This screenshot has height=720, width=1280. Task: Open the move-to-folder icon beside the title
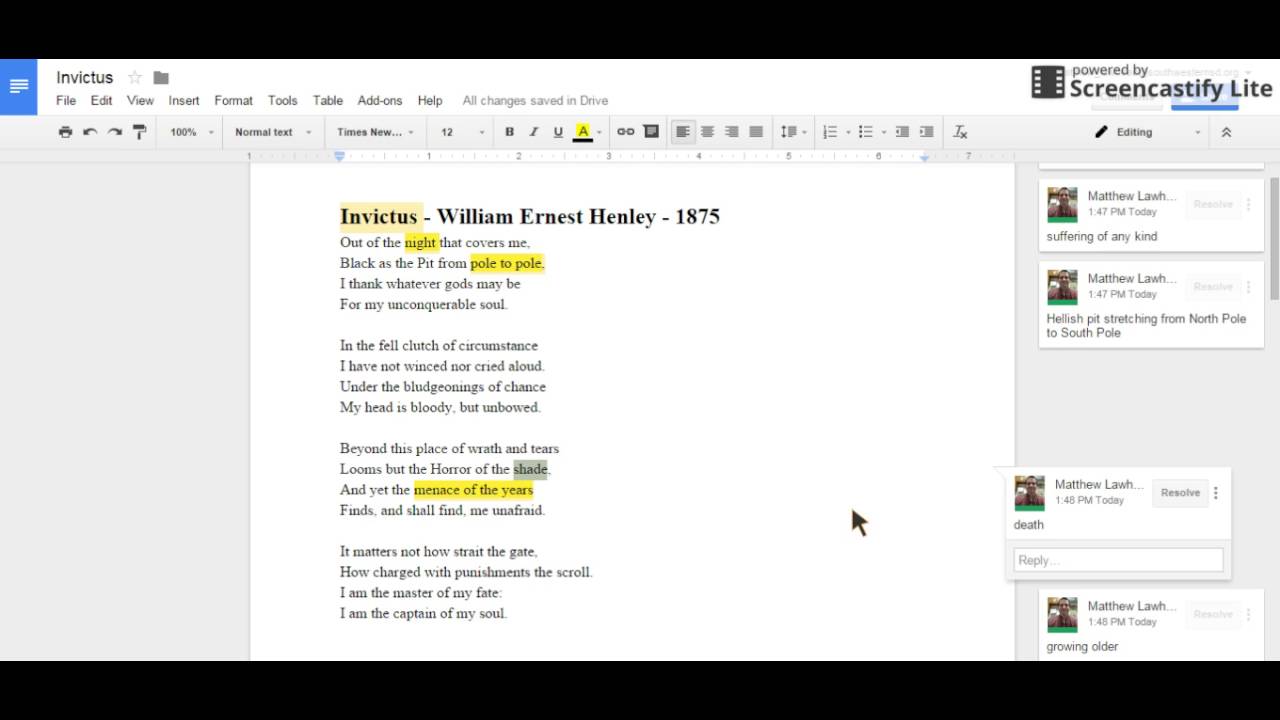point(161,78)
